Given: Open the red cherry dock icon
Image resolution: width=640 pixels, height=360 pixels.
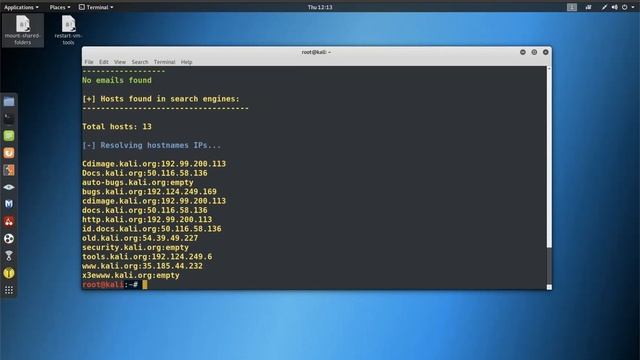Looking at the screenshot, I should point(9,221).
